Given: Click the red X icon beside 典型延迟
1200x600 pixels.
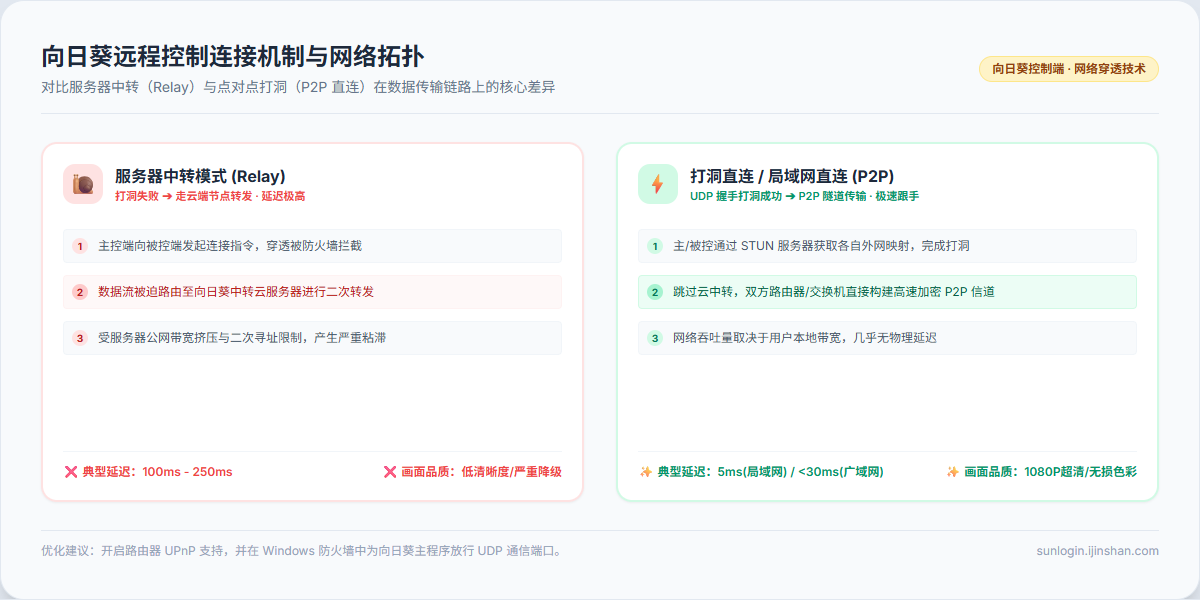Looking at the screenshot, I should 70,471.
